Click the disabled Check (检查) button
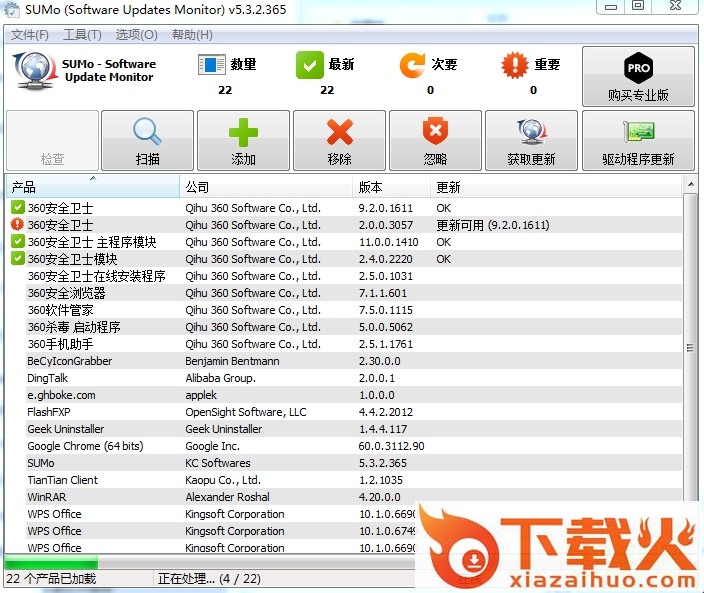Screen dimensions: 704x593 pos(53,141)
